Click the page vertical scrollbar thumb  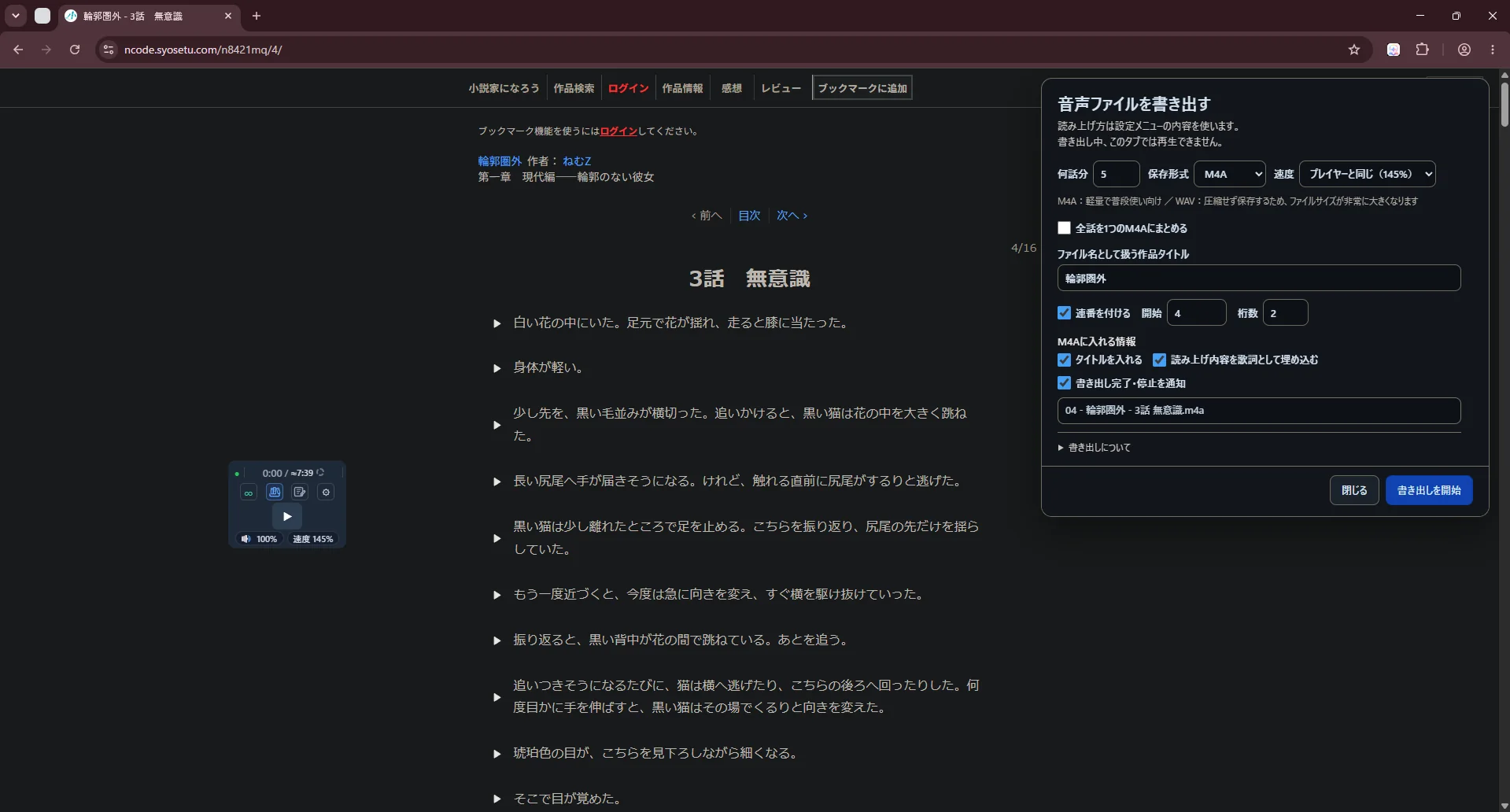(x=1504, y=104)
